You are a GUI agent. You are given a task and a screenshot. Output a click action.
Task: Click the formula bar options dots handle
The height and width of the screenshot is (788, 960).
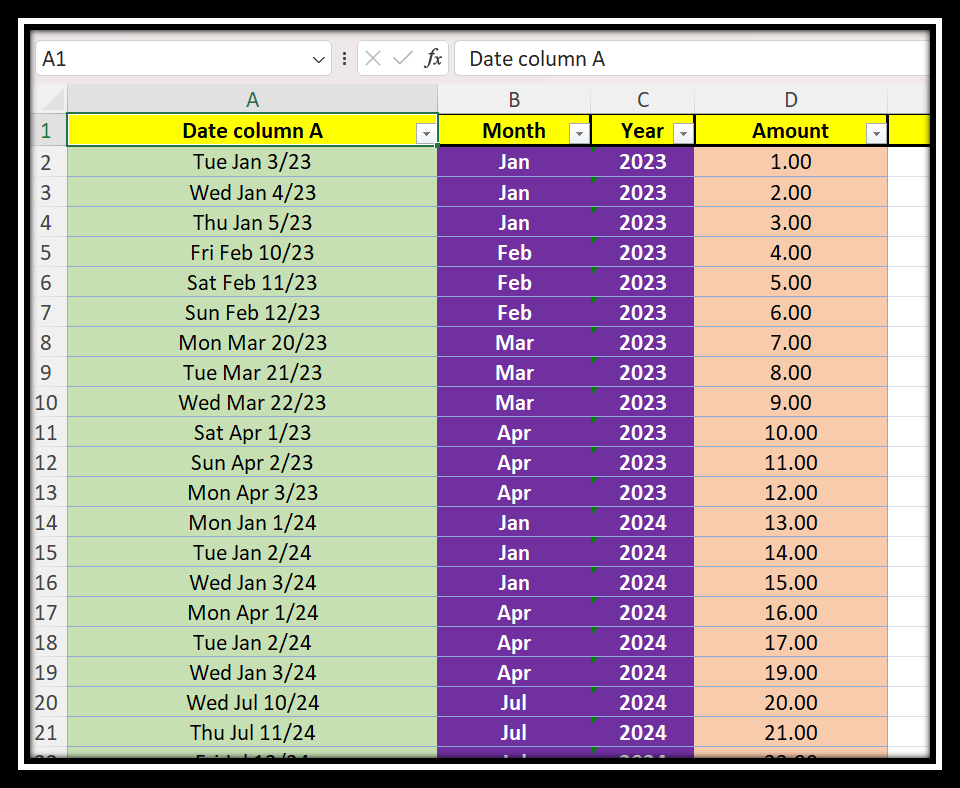[345, 58]
